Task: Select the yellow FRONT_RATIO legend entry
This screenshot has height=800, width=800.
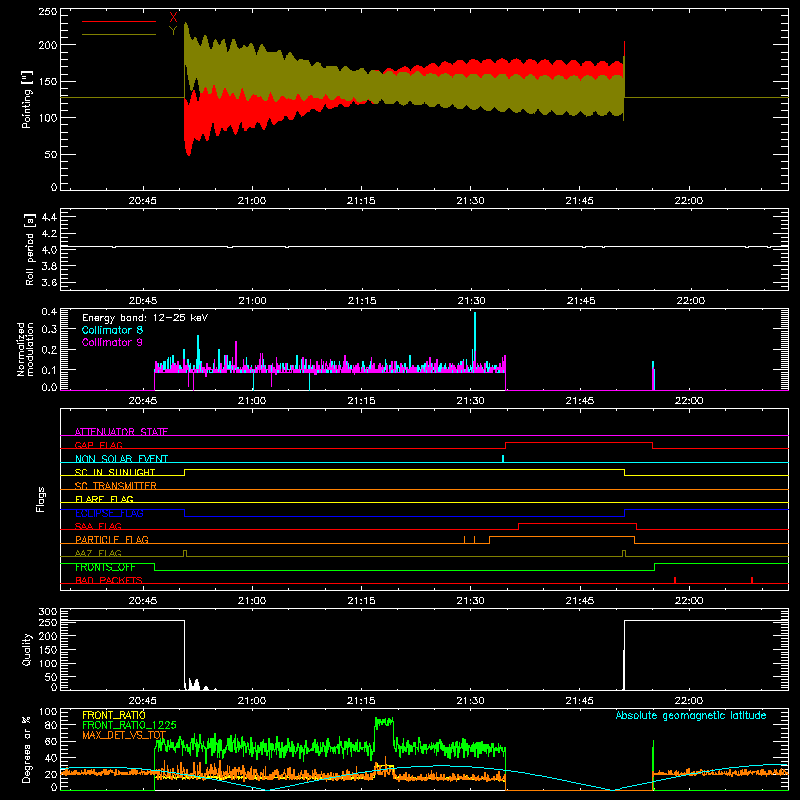Action: point(114,715)
